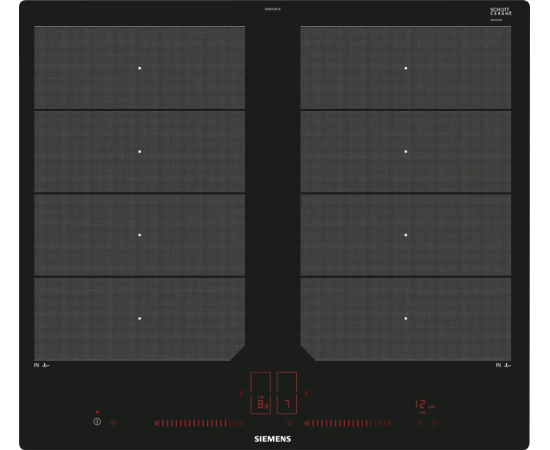Select the right zone display showing 7

(x=287, y=403)
